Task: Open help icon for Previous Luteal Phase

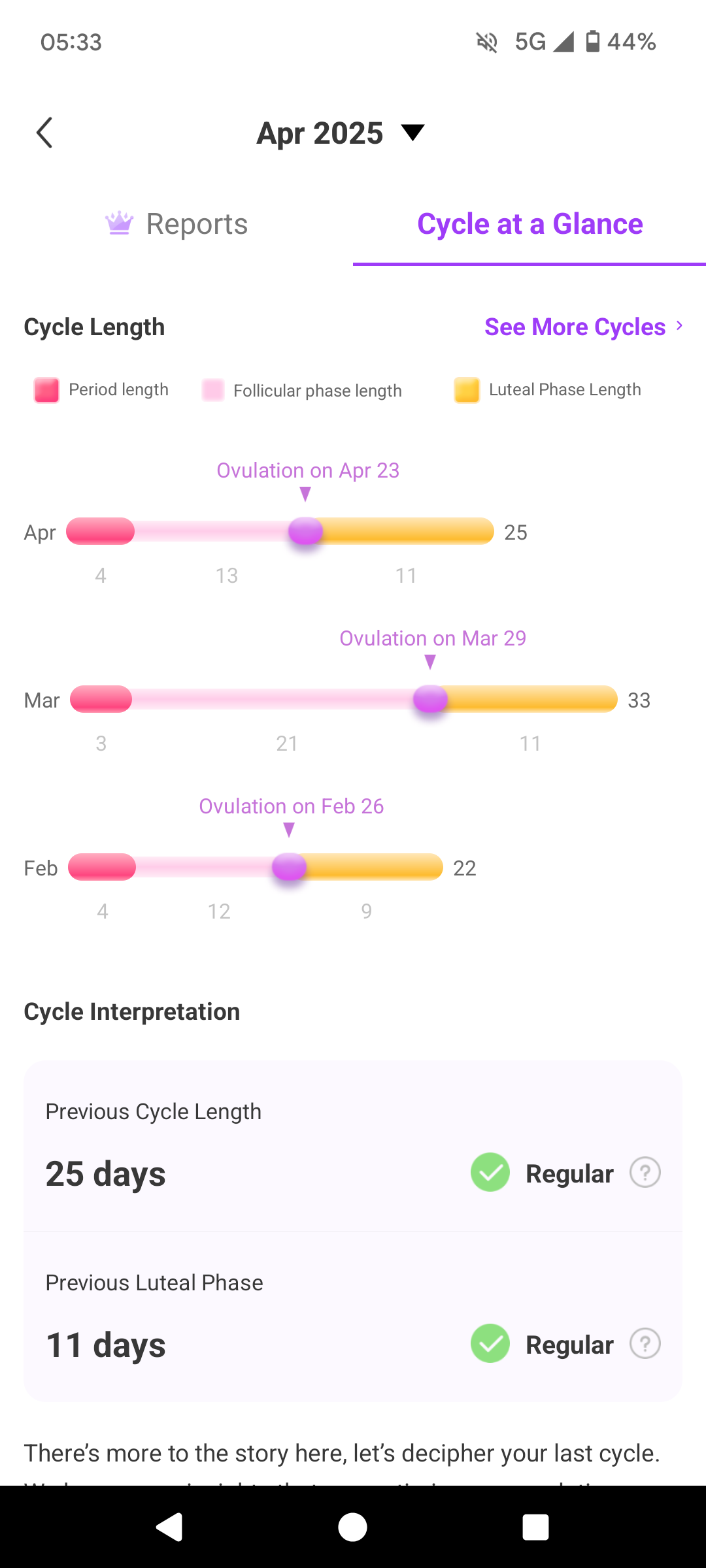Action: click(x=645, y=1344)
